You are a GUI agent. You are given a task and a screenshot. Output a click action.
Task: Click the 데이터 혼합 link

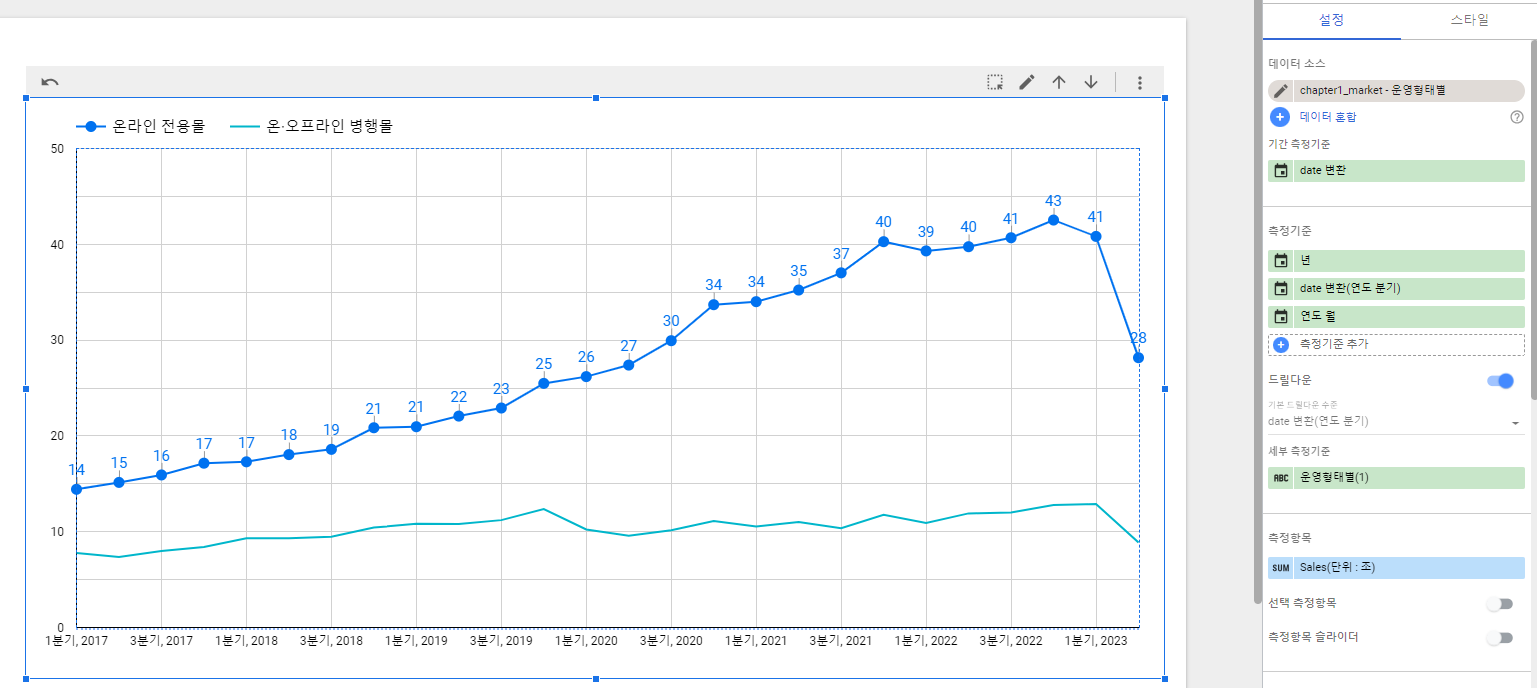click(1328, 117)
